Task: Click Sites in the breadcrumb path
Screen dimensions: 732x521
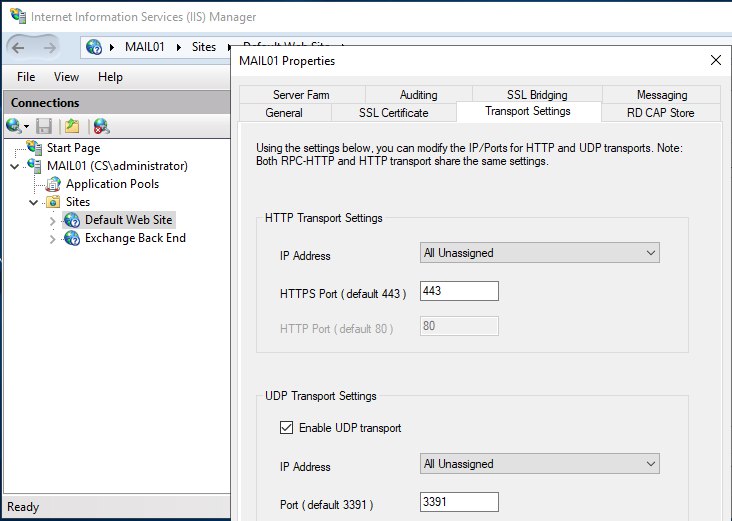Action: pyautogui.click(x=204, y=47)
